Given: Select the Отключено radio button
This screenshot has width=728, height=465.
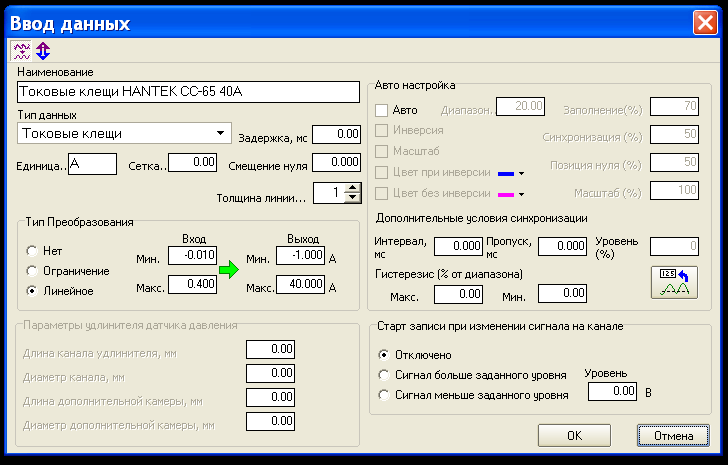Looking at the screenshot, I should pos(384,355).
